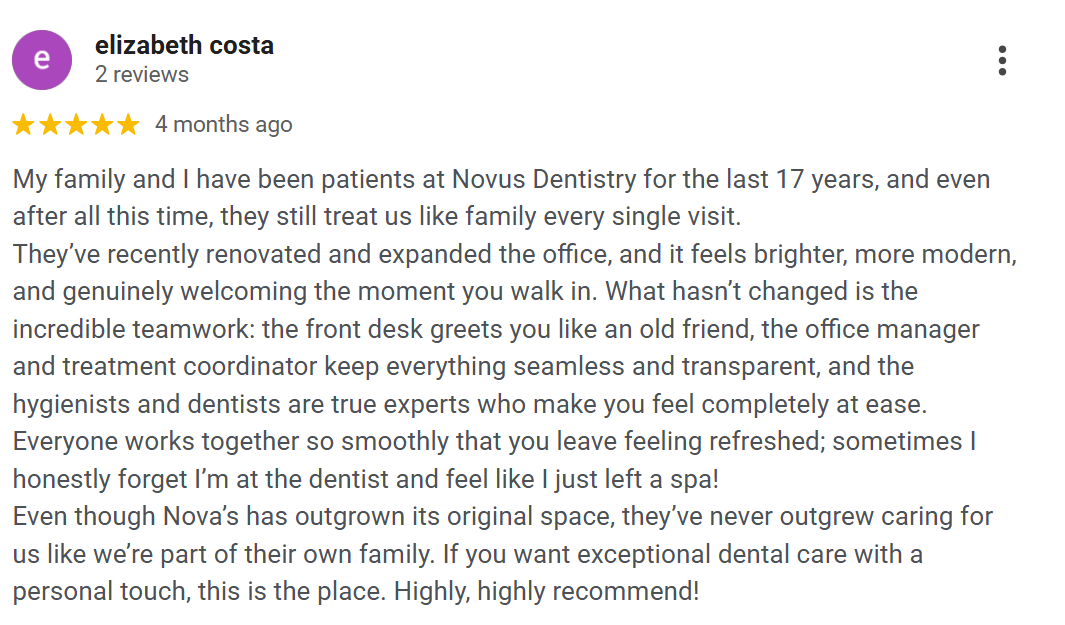Viewport: 1065px width, 625px height.
Task: Click the words 'Novus Dentistry' in the review
Action: (543, 180)
